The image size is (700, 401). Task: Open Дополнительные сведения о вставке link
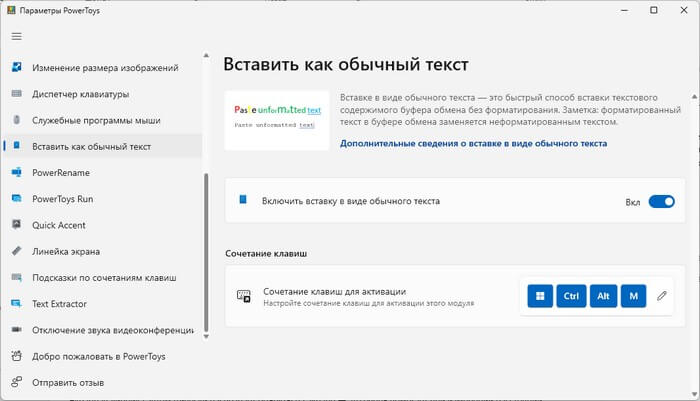tap(474, 143)
